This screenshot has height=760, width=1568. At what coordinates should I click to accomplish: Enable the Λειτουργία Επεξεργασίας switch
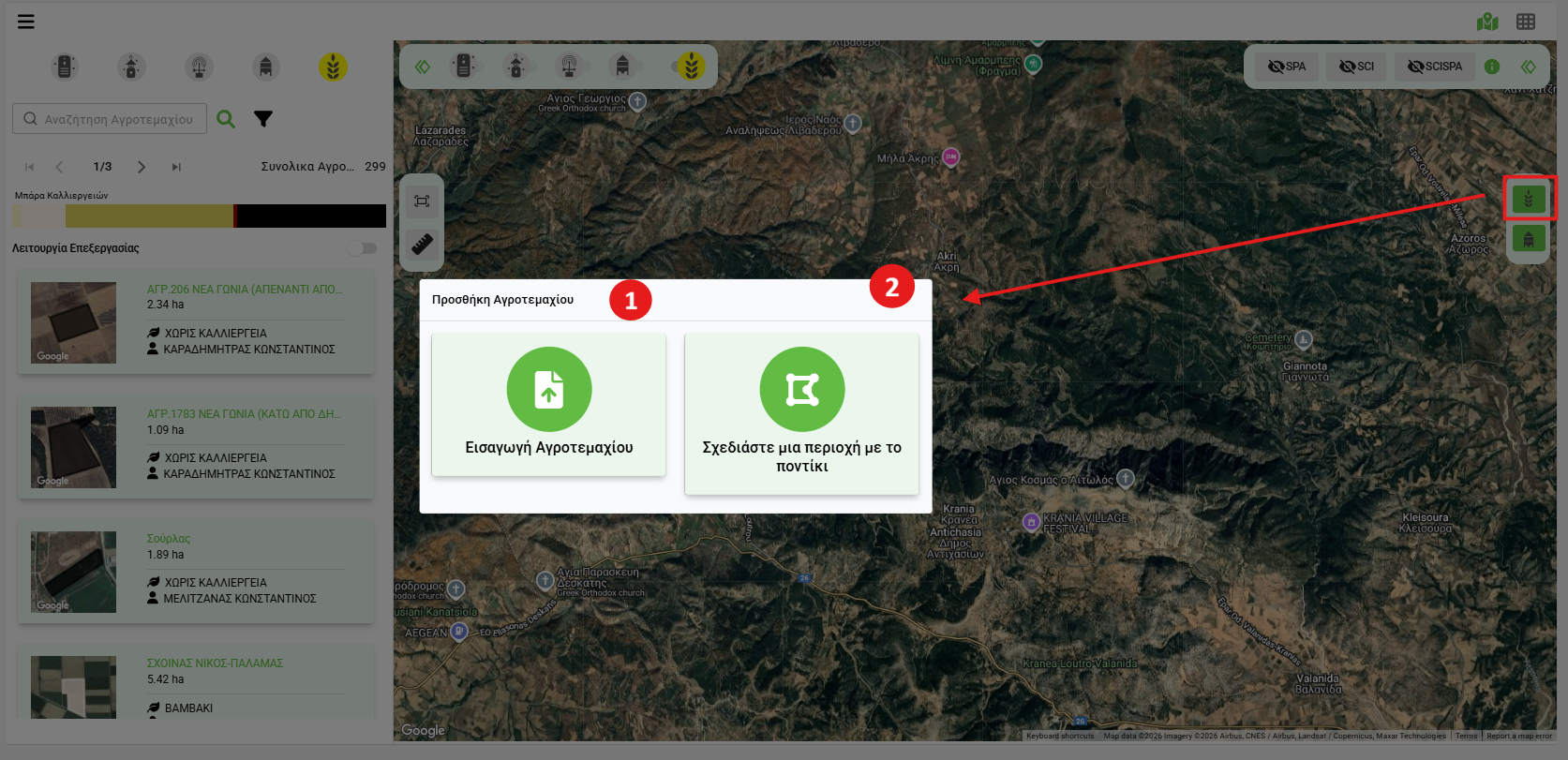tap(362, 248)
